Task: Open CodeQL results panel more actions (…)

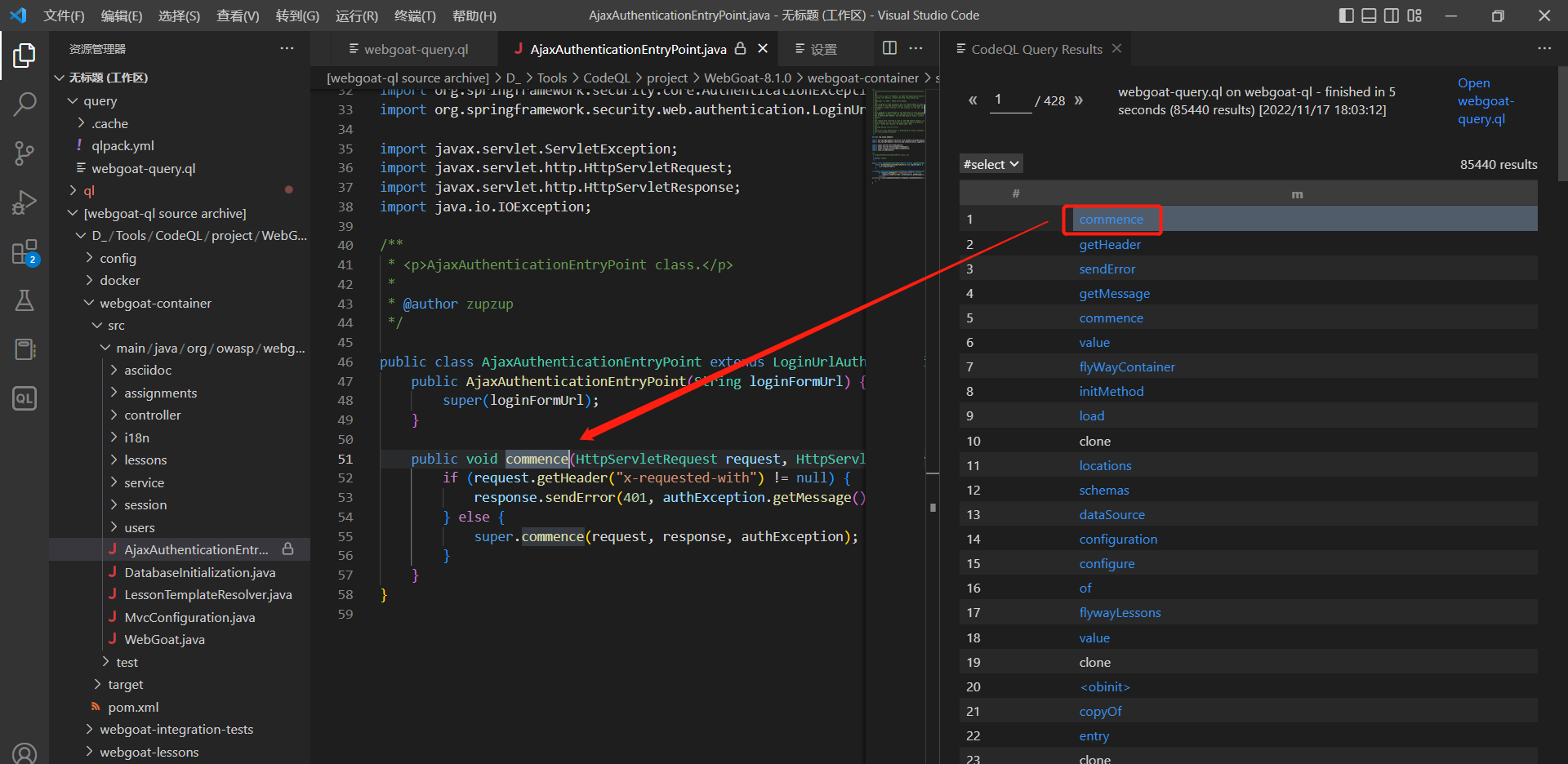Action: (x=1544, y=48)
